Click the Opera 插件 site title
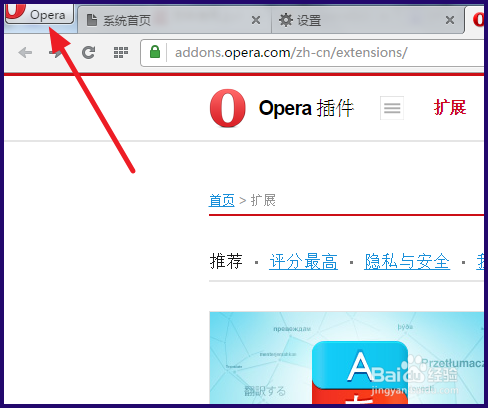 click(306, 108)
